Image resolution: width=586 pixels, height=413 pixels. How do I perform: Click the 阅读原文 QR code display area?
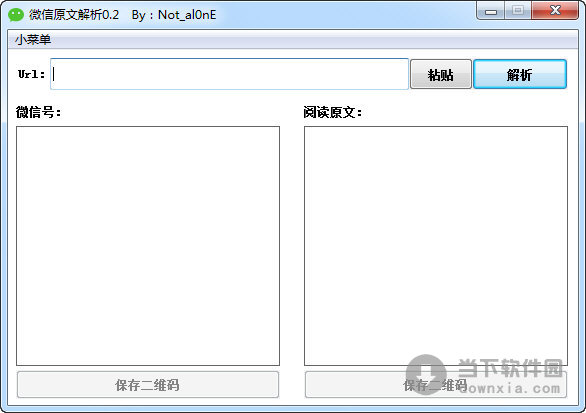pyautogui.click(x=436, y=246)
